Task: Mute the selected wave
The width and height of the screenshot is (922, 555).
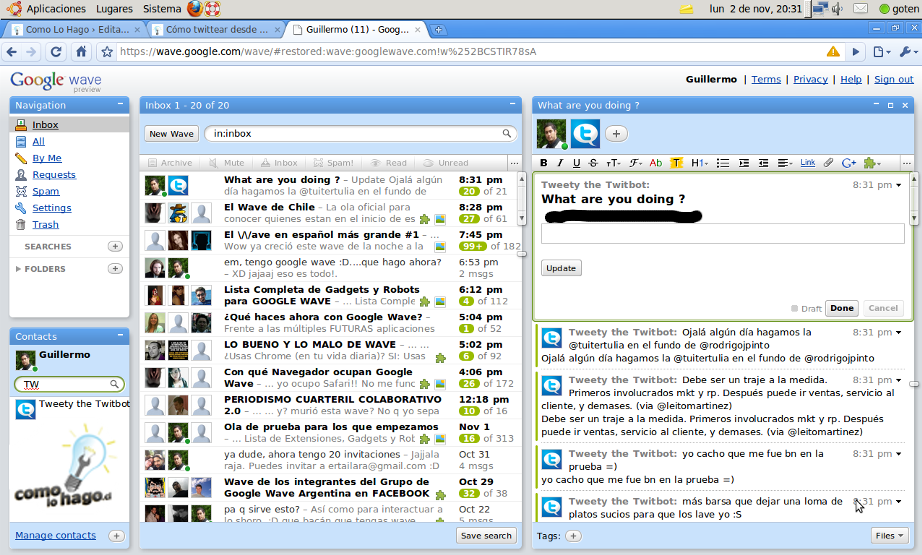Action: coord(227,163)
